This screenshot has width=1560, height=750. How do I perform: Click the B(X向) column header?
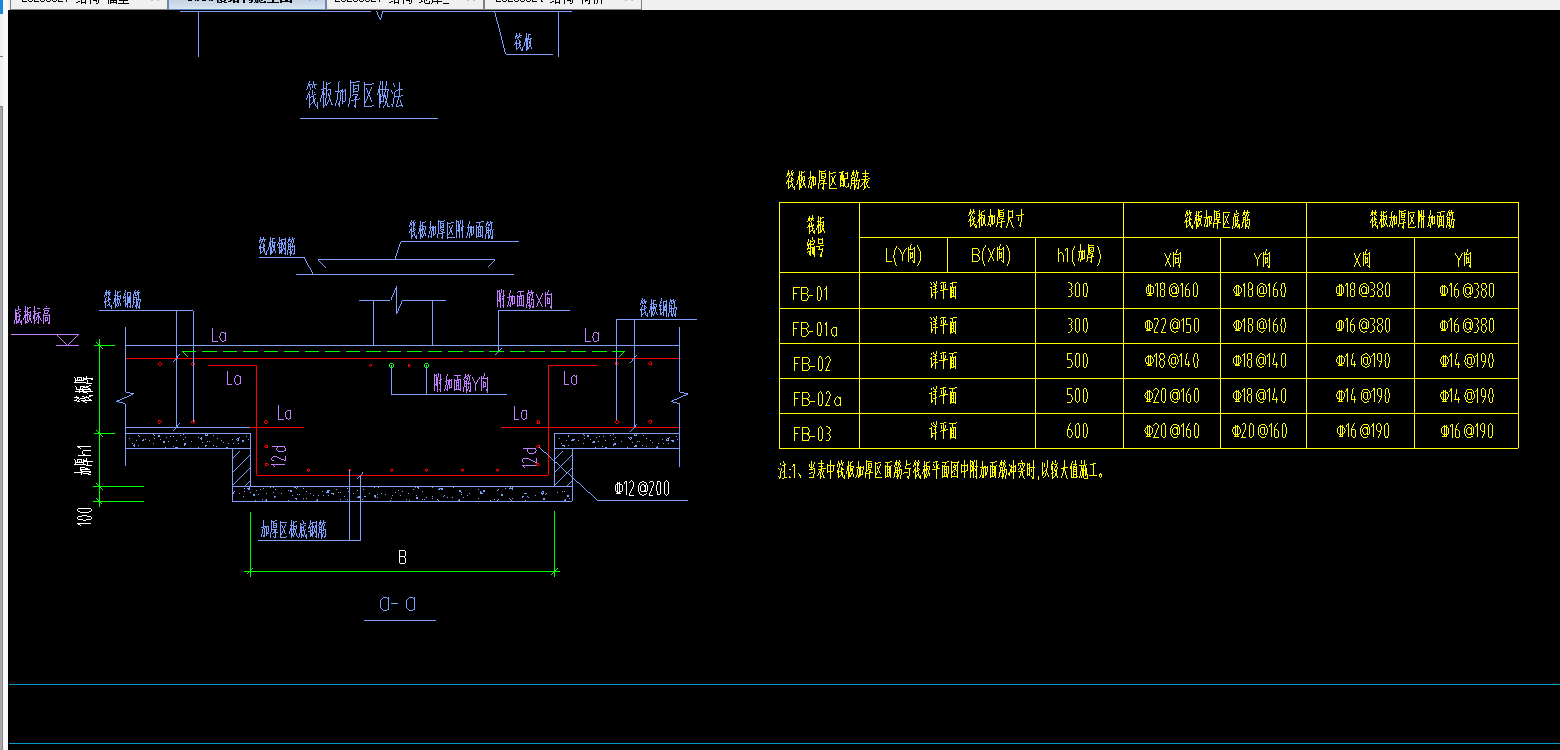(991, 256)
